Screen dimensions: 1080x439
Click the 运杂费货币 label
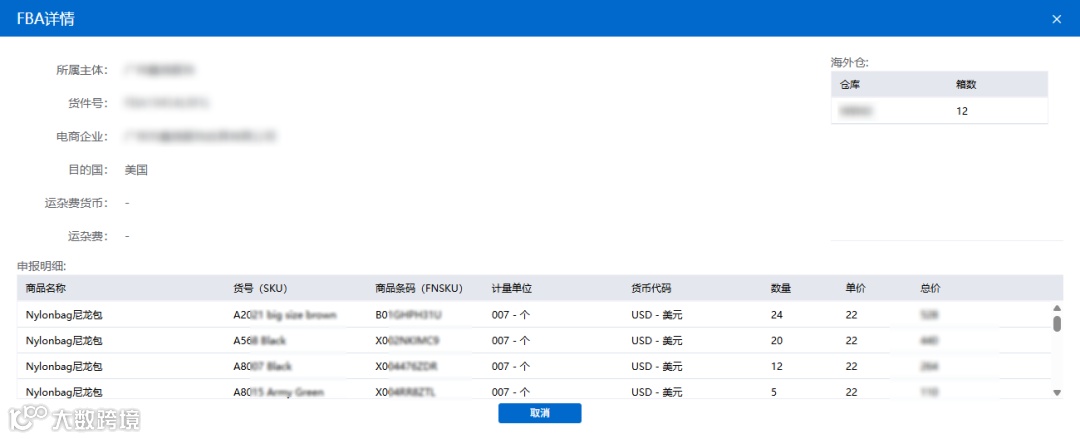click(x=76, y=203)
